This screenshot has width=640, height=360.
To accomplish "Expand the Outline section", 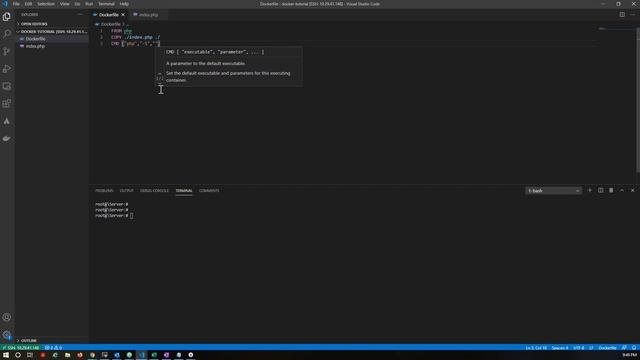I will 29,340.
